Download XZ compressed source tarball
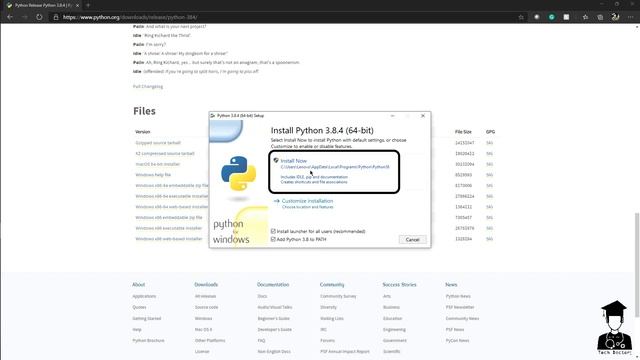This screenshot has height=360, width=640. [165, 153]
